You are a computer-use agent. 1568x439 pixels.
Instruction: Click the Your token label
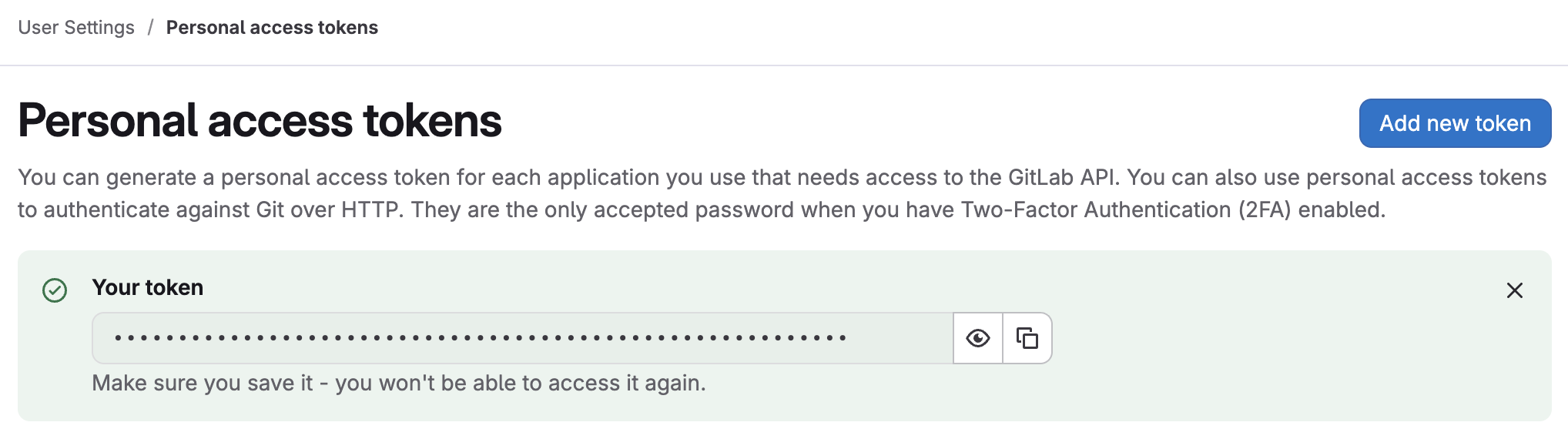(148, 287)
